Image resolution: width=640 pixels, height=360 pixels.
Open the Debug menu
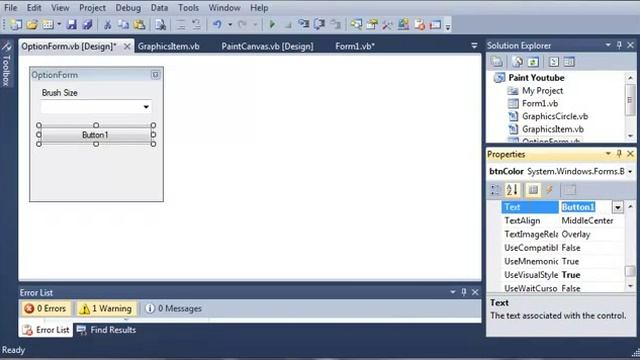coord(128,8)
